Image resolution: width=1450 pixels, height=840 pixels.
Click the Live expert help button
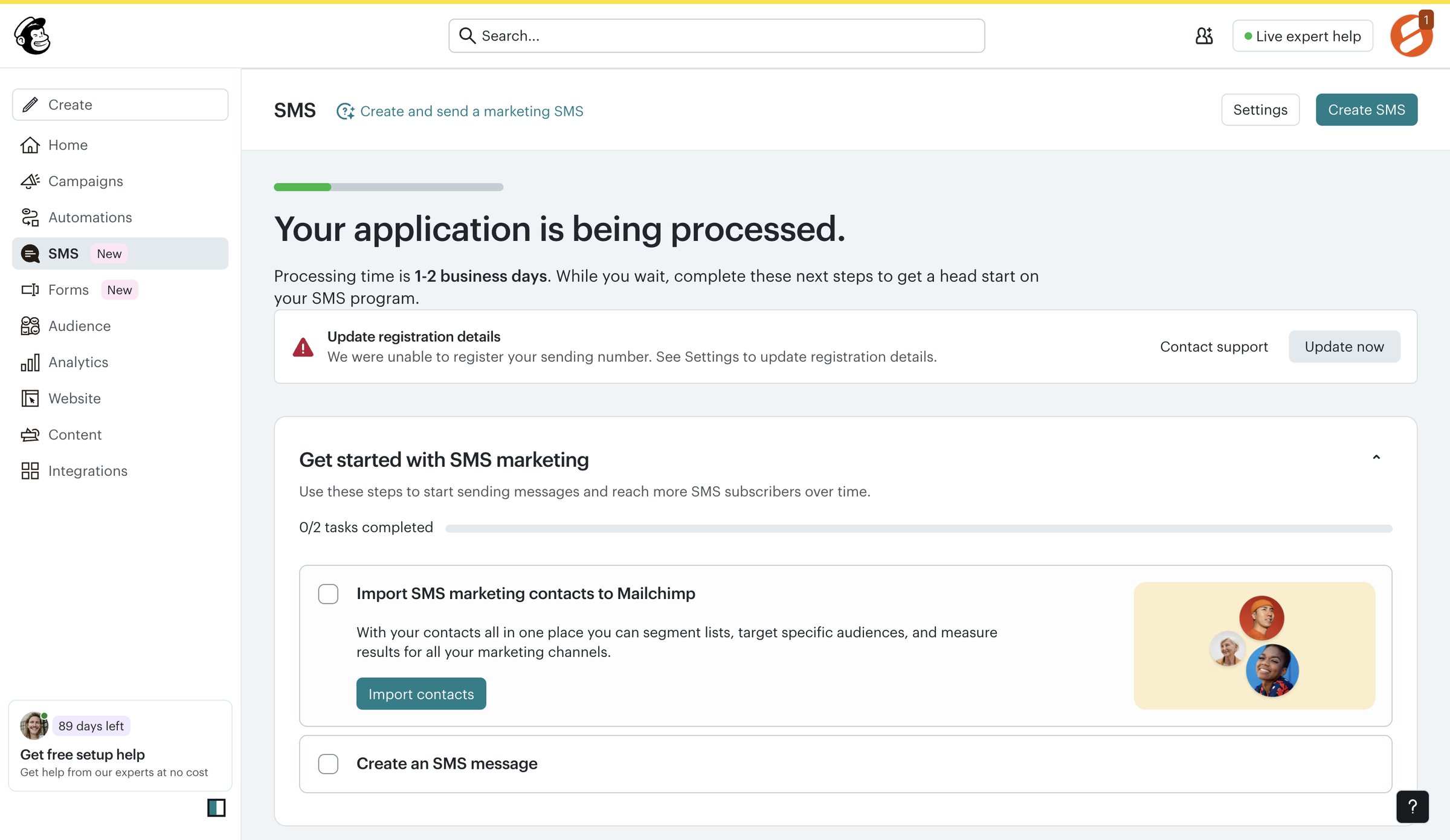[1303, 36]
